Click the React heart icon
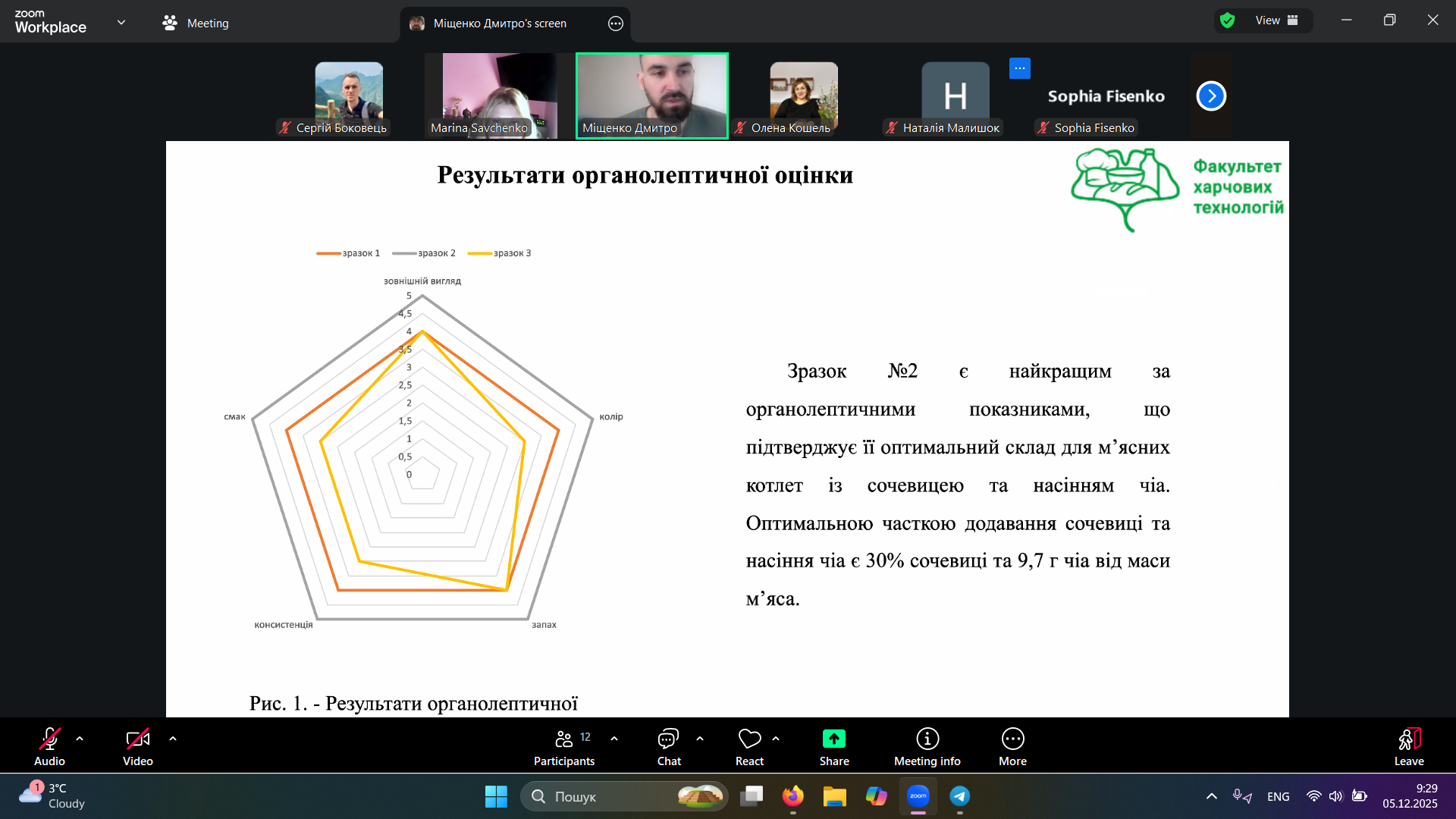Screen dimensions: 1456x819 pyautogui.click(x=749, y=739)
